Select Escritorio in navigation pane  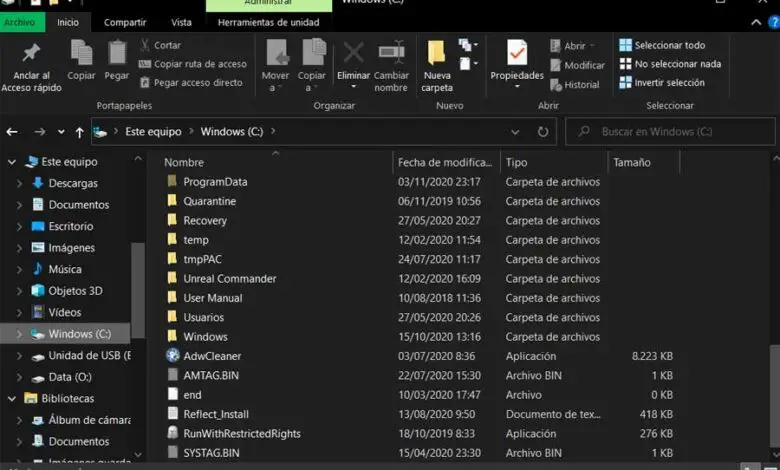click(x=71, y=226)
